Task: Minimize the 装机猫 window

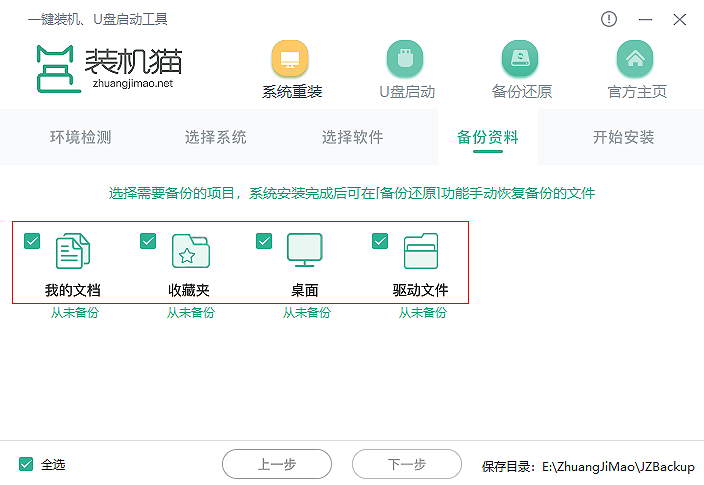Action: (645, 19)
